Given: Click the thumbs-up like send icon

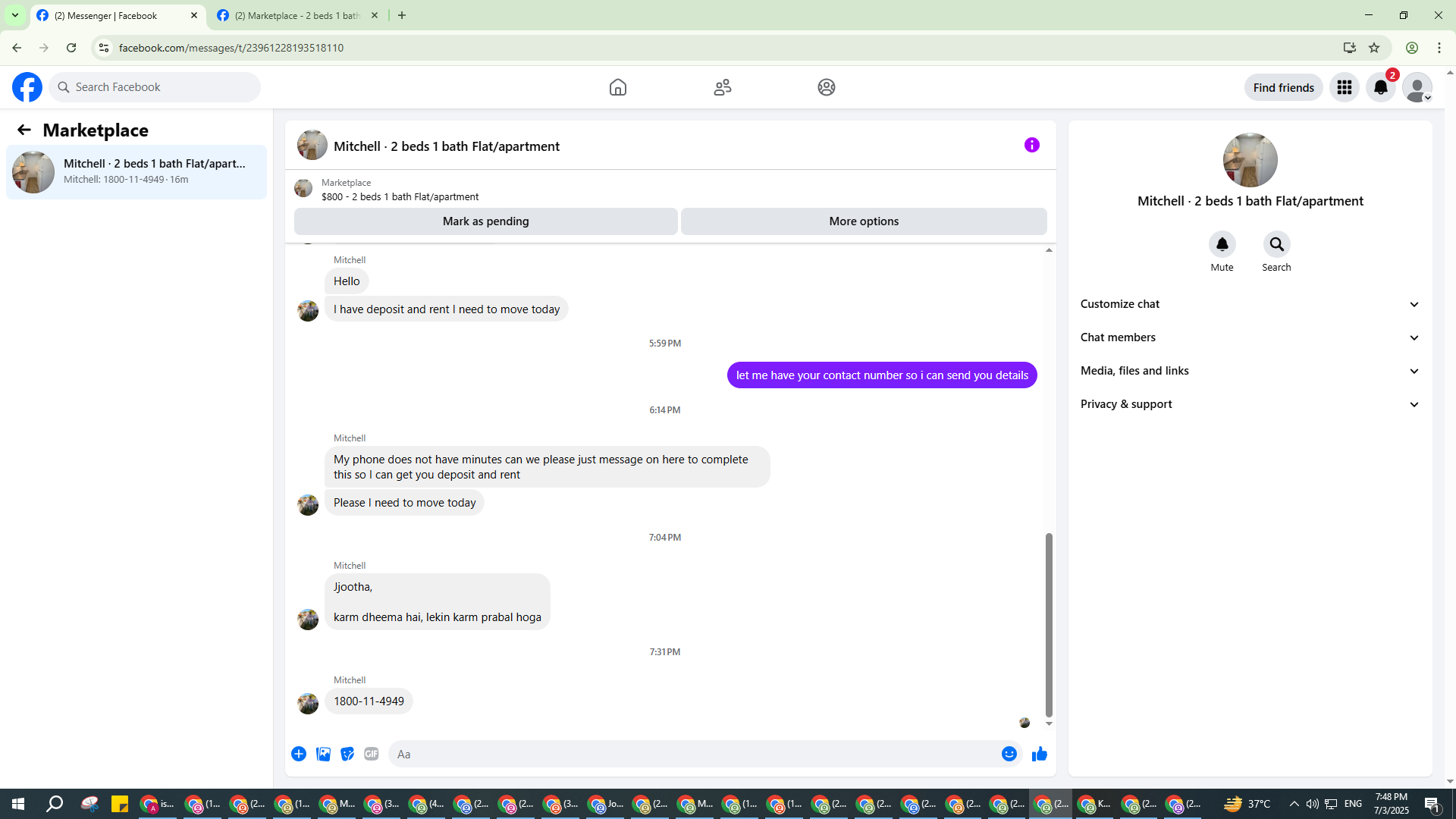Looking at the screenshot, I should click(1039, 754).
